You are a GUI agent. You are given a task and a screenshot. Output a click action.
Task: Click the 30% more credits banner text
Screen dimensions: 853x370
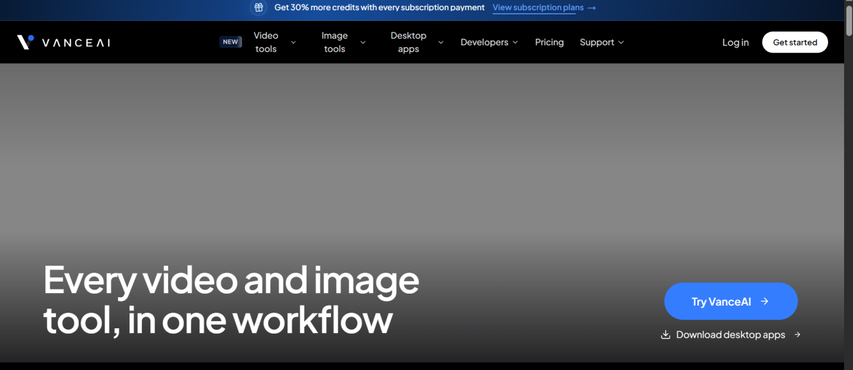click(x=379, y=8)
